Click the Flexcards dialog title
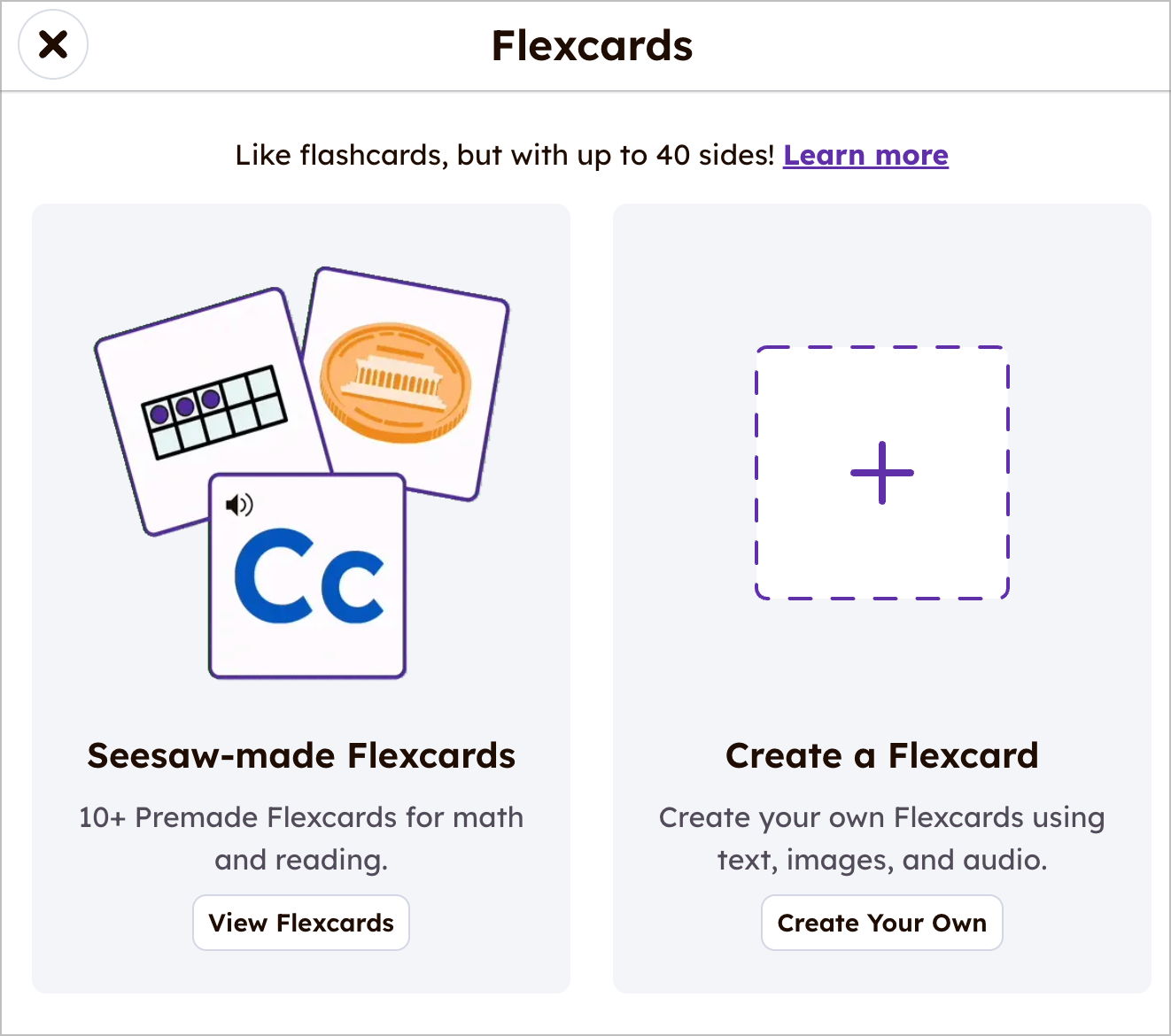The image size is (1171, 1036). [592, 46]
